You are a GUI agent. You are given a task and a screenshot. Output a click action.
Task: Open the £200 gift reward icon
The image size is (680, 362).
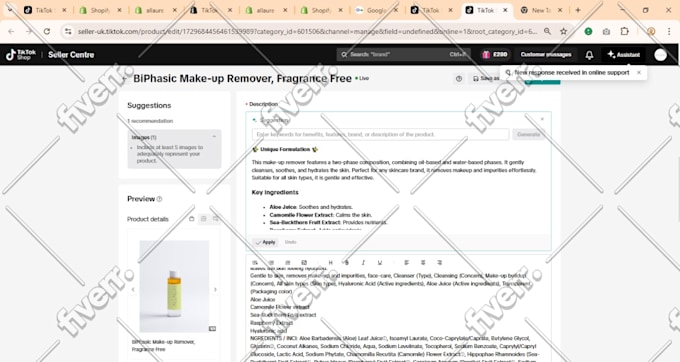(494, 55)
